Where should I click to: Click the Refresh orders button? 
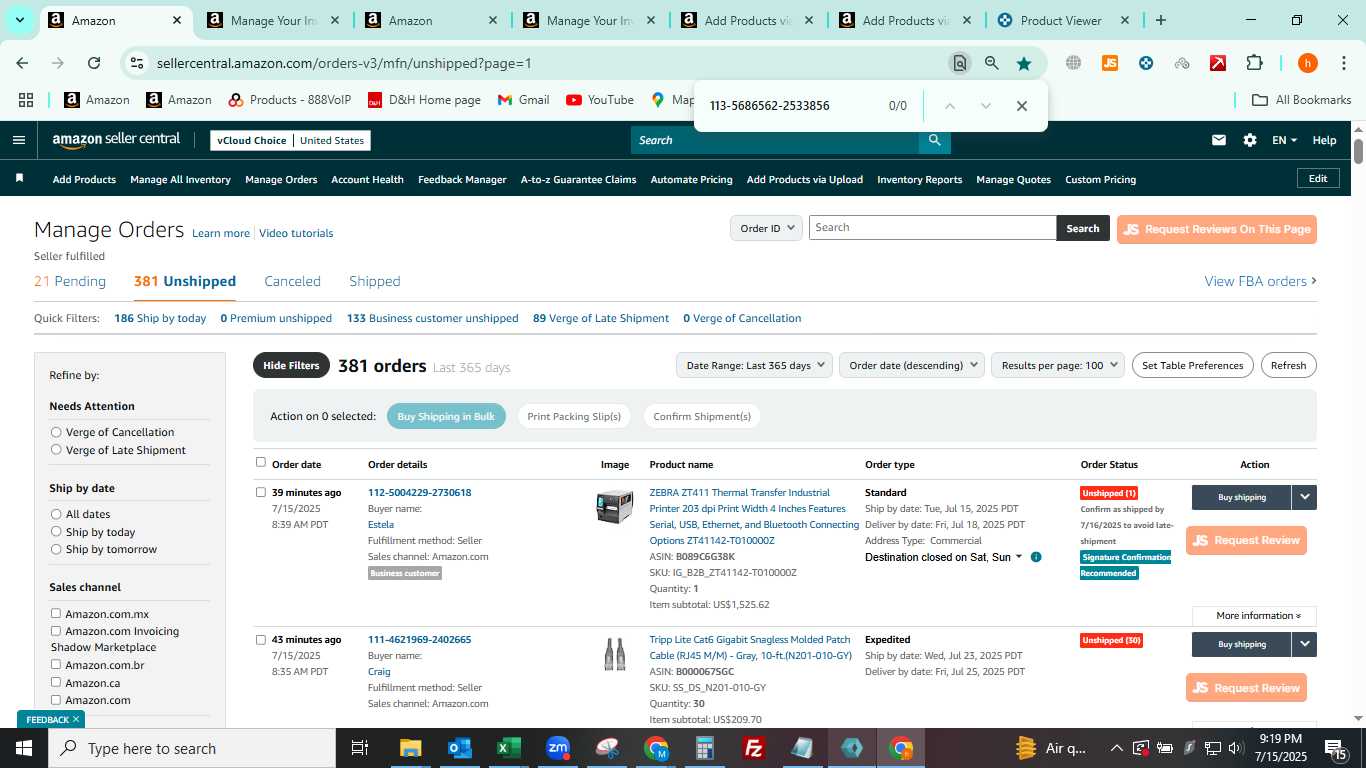[1288, 365]
